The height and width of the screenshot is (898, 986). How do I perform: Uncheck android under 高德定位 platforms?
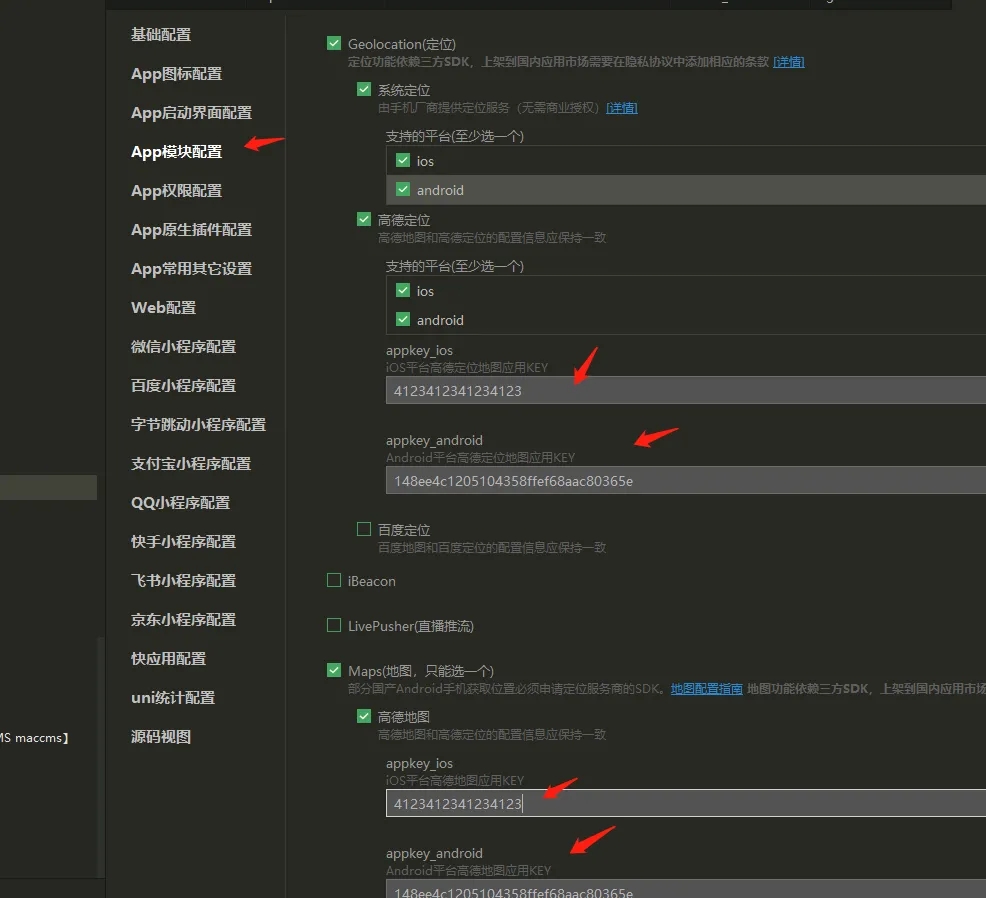tap(403, 319)
